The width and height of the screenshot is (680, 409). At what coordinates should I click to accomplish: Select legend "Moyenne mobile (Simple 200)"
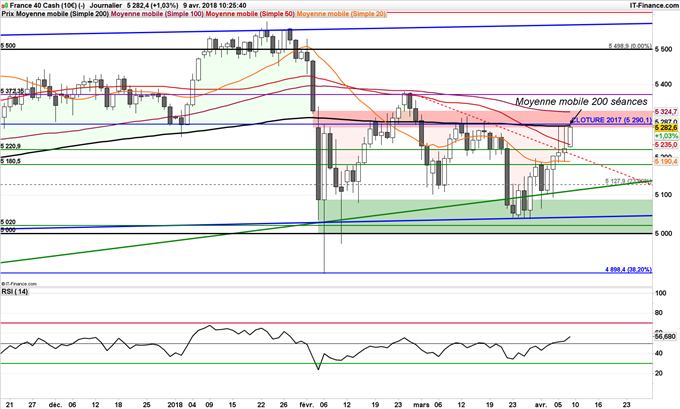tap(62, 14)
